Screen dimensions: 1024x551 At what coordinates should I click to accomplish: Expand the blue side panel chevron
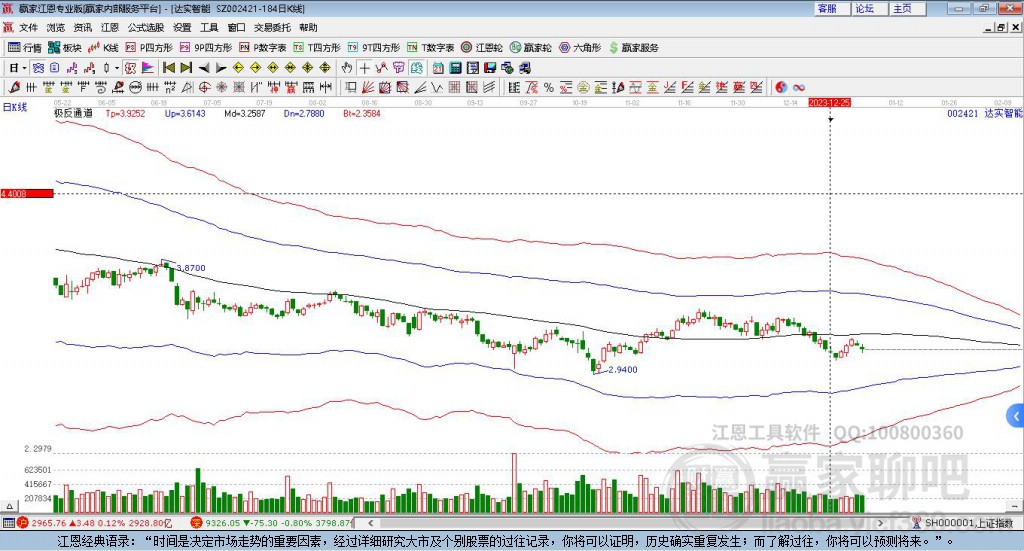coord(1016,416)
